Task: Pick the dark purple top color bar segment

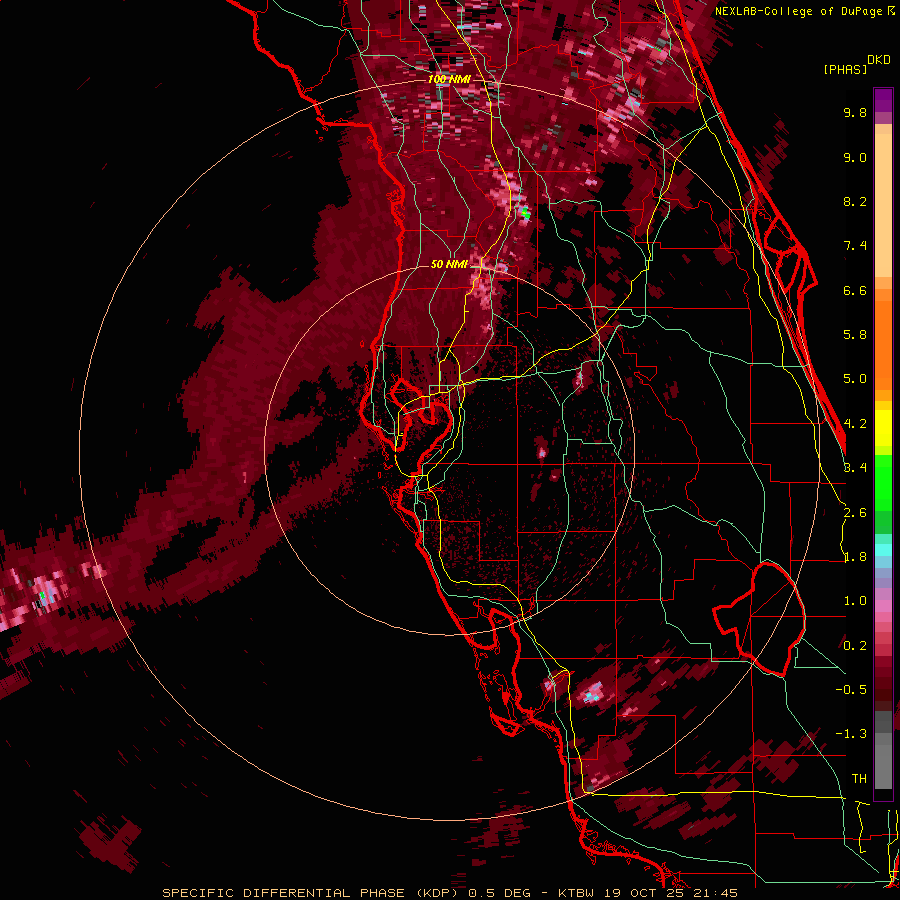Action: 883,100
